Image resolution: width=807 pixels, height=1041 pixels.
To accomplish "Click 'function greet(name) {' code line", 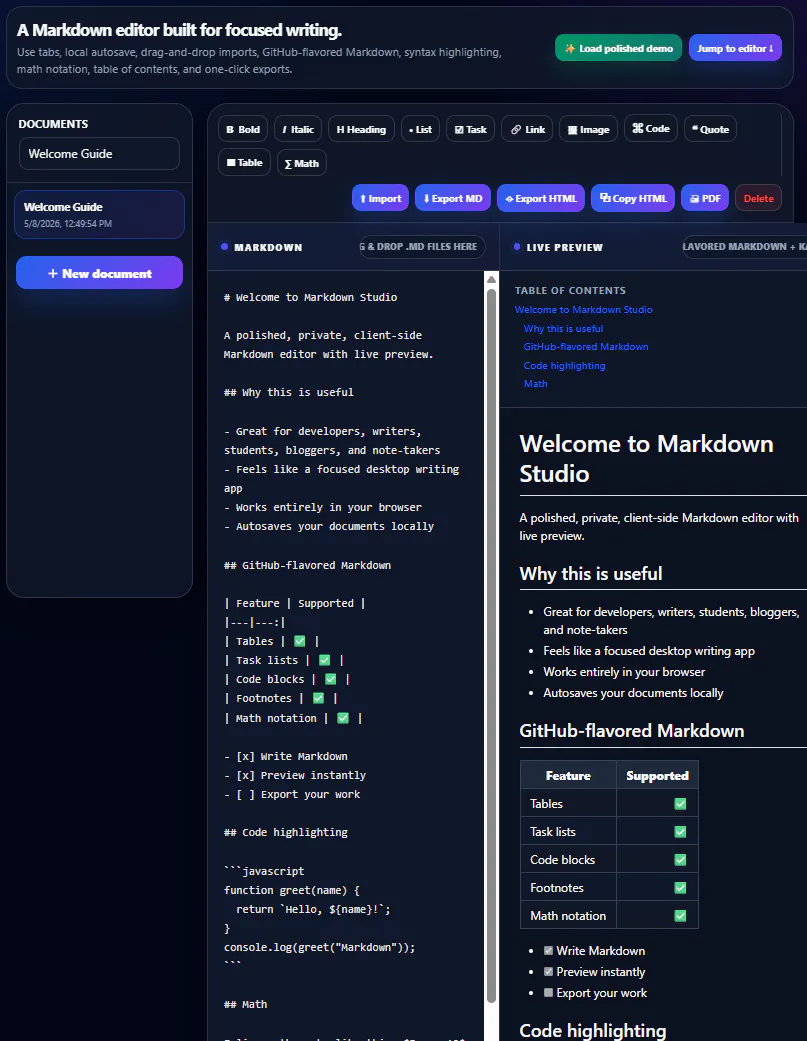I will click(292, 890).
